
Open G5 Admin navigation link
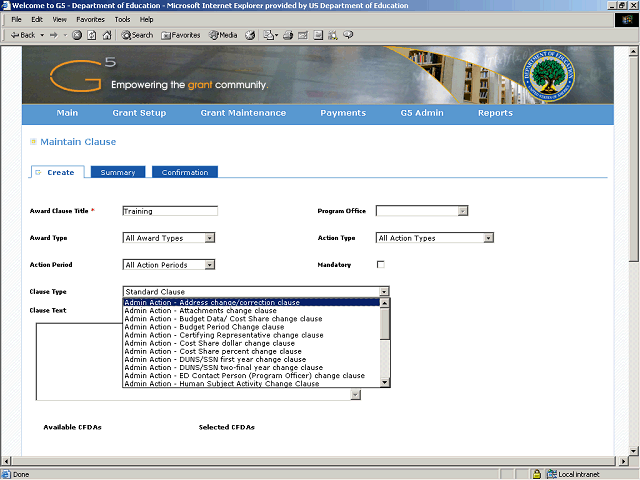coord(422,113)
